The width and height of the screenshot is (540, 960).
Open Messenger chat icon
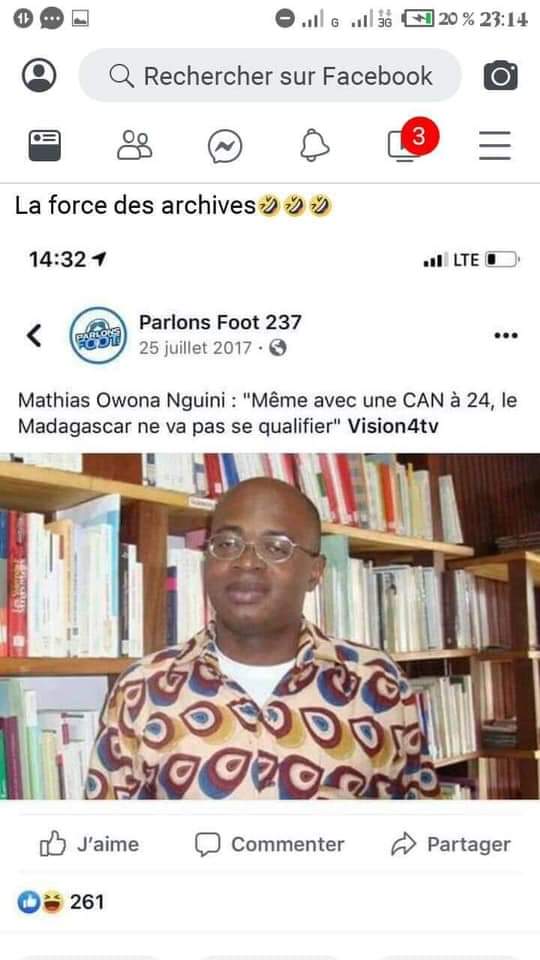(x=225, y=147)
